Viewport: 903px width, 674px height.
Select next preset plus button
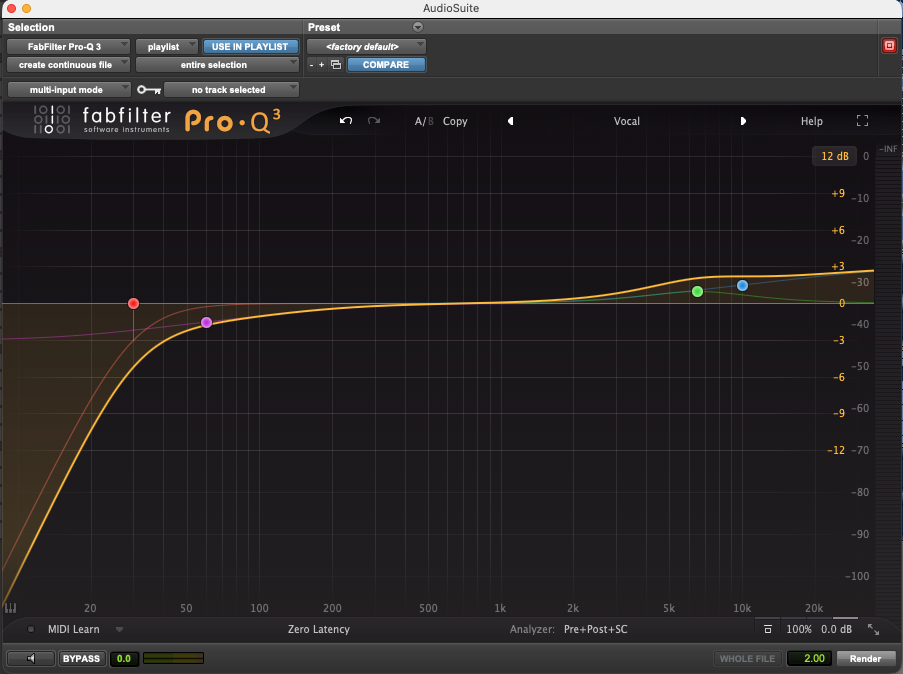click(x=321, y=65)
